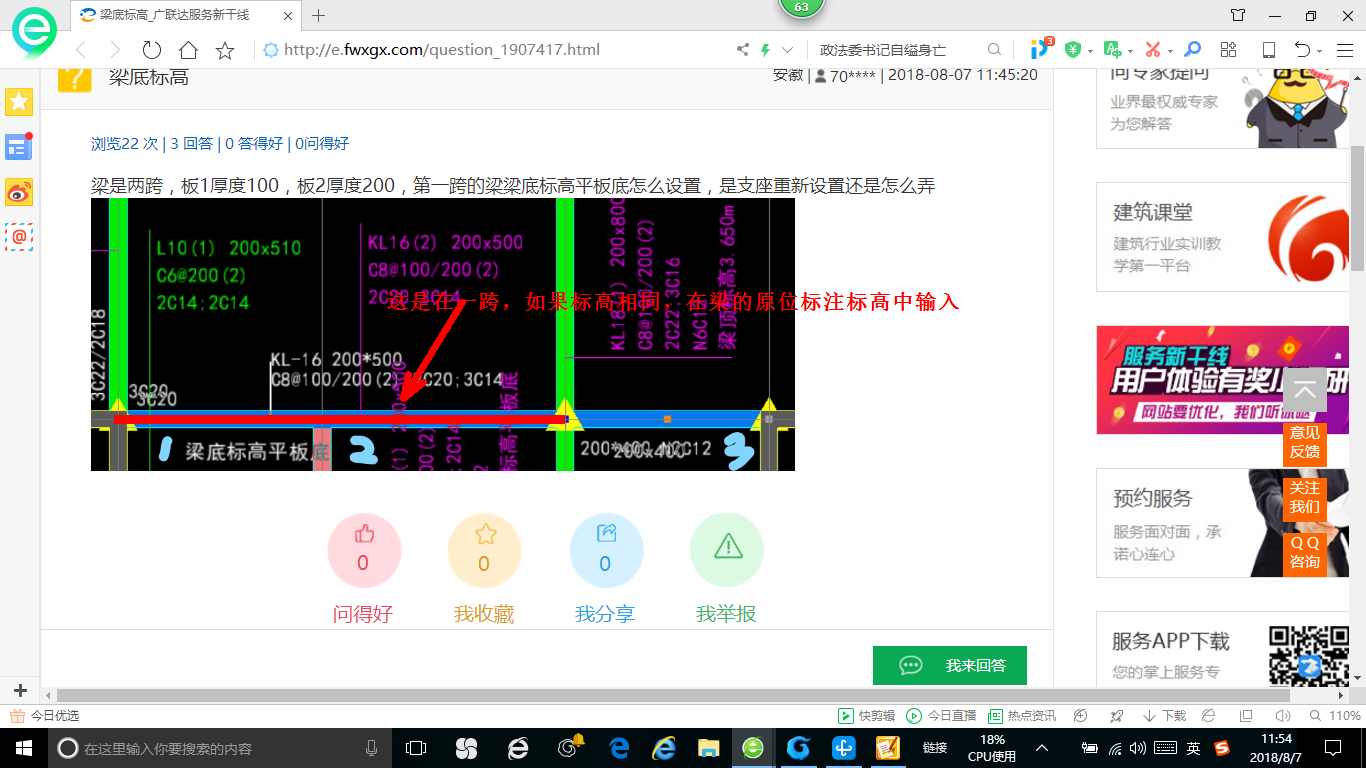
Task: Open the extensions grid icon
Action: (1229, 50)
